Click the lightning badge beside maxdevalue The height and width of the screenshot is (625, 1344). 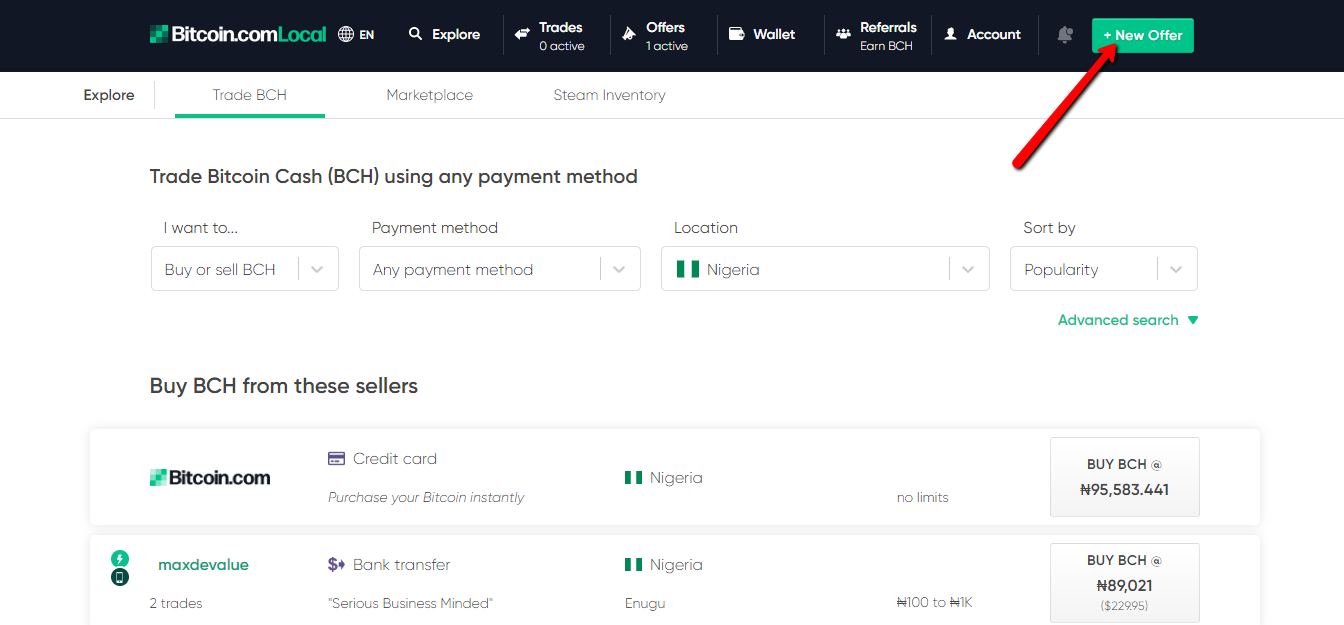tap(120, 559)
